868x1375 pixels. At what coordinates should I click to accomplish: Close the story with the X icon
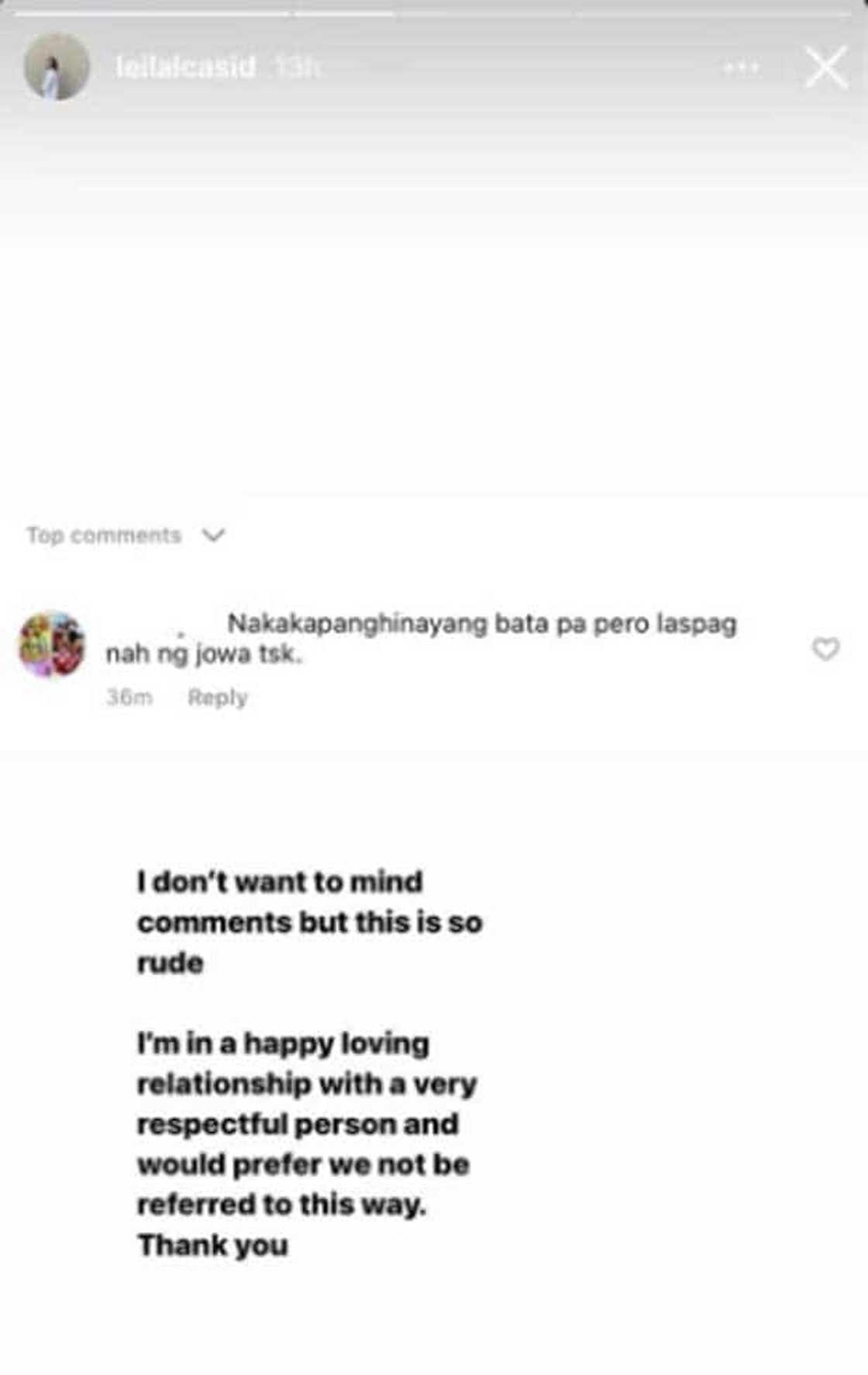point(826,67)
